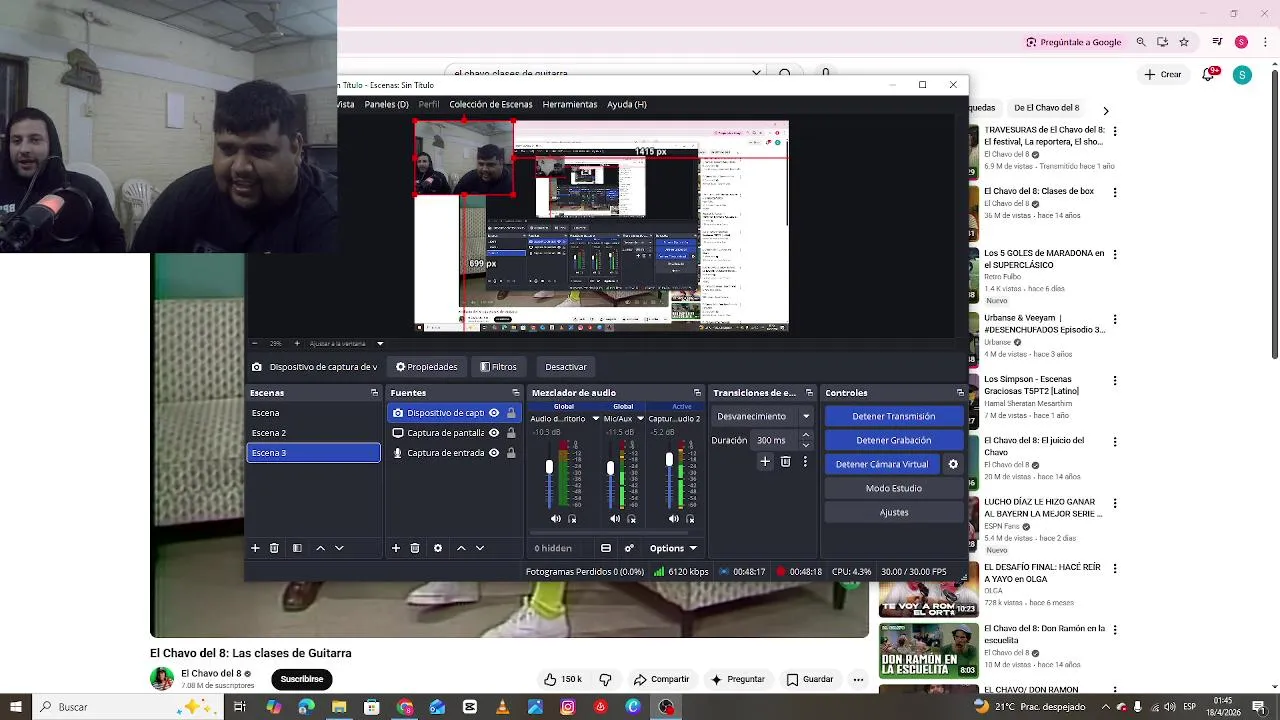Toggle lock on Captura de pantalla source

point(511,433)
